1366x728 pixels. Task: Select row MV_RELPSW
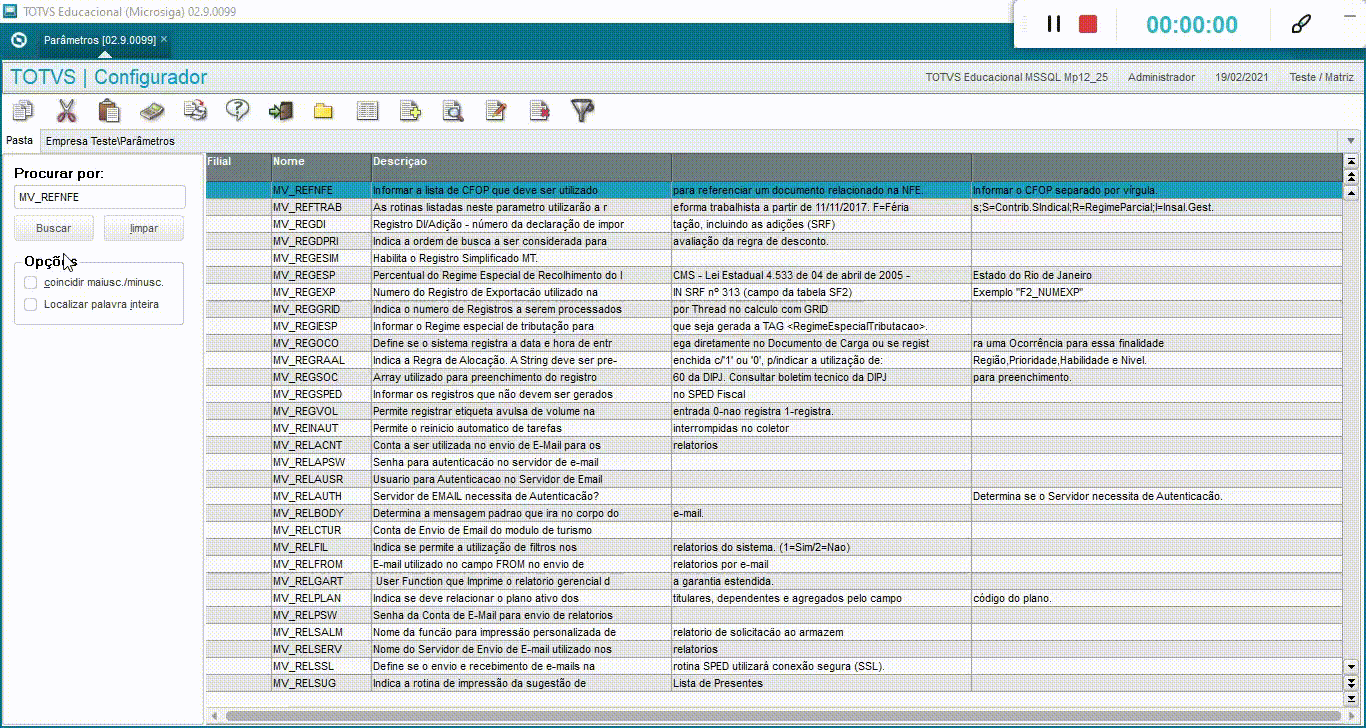pyautogui.click(x=774, y=615)
